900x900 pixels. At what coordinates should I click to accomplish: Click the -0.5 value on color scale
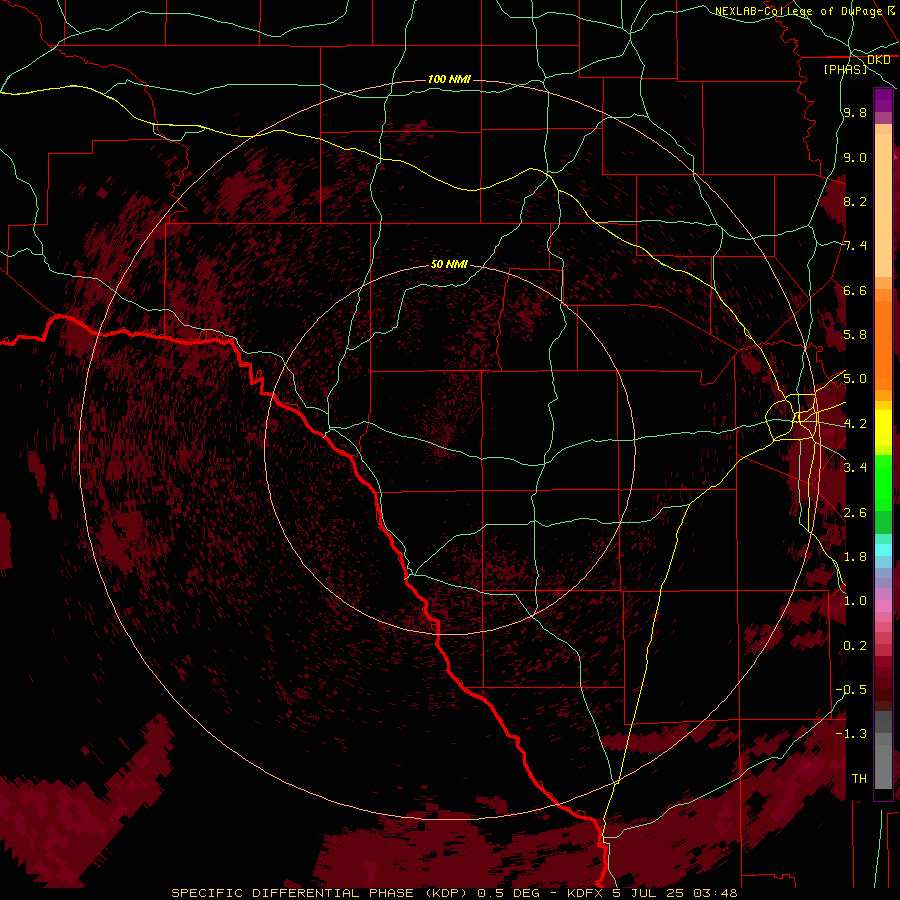pos(851,690)
